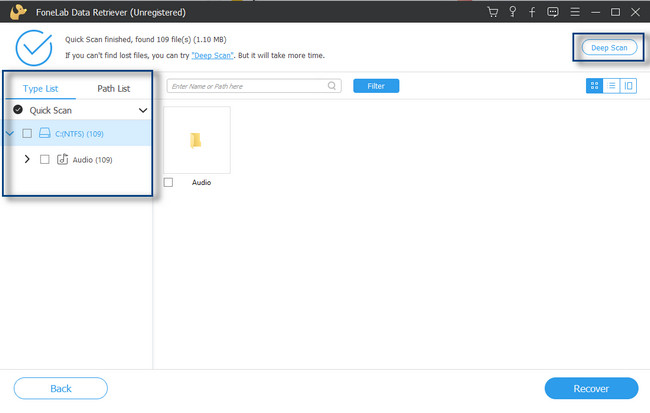Close the FoneLab window

635,12
